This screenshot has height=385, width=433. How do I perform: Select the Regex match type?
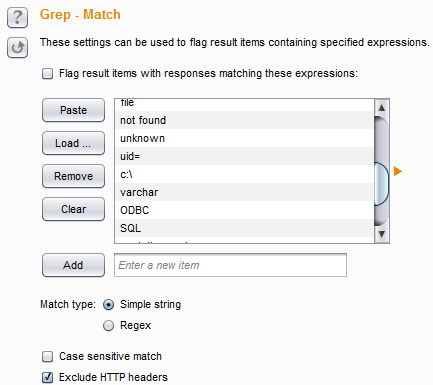(x=108, y=325)
